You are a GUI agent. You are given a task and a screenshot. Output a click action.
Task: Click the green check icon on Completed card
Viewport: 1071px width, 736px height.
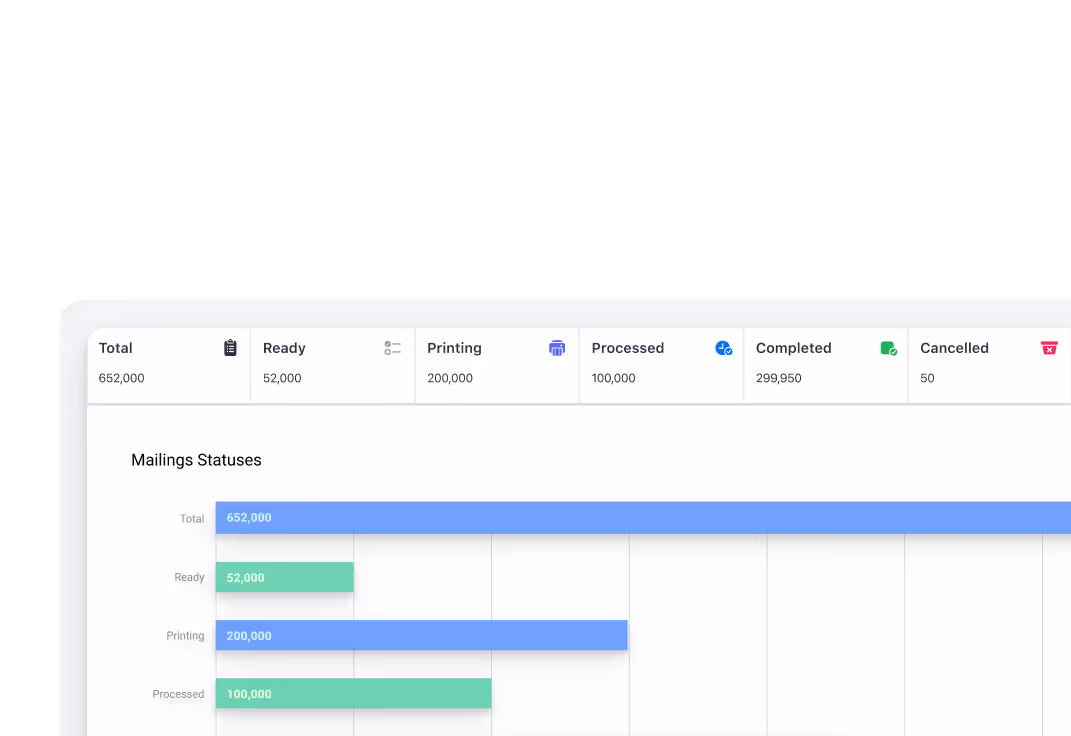coord(889,348)
